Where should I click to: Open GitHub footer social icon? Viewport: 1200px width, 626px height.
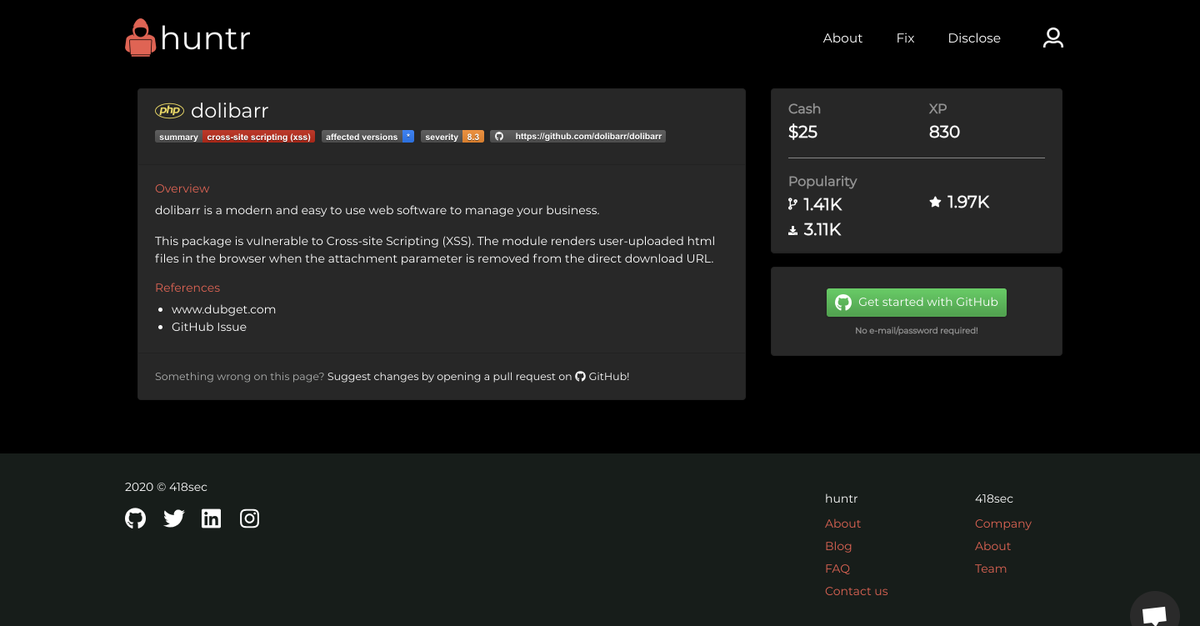tap(135, 518)
